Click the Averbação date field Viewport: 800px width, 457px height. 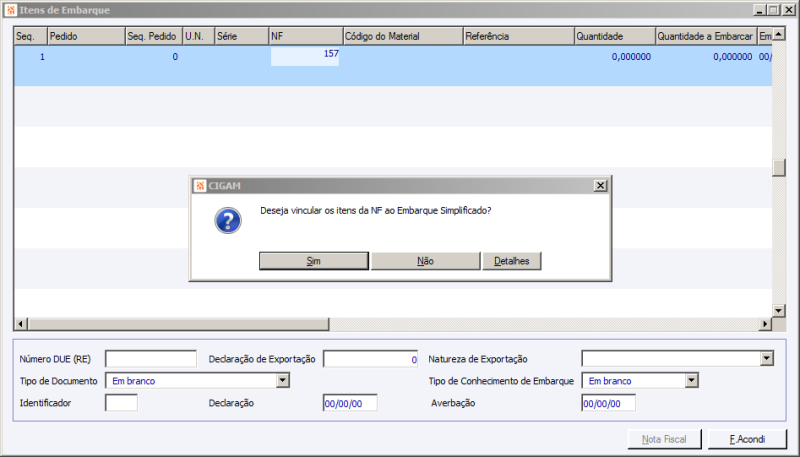(x=609, y=403)
